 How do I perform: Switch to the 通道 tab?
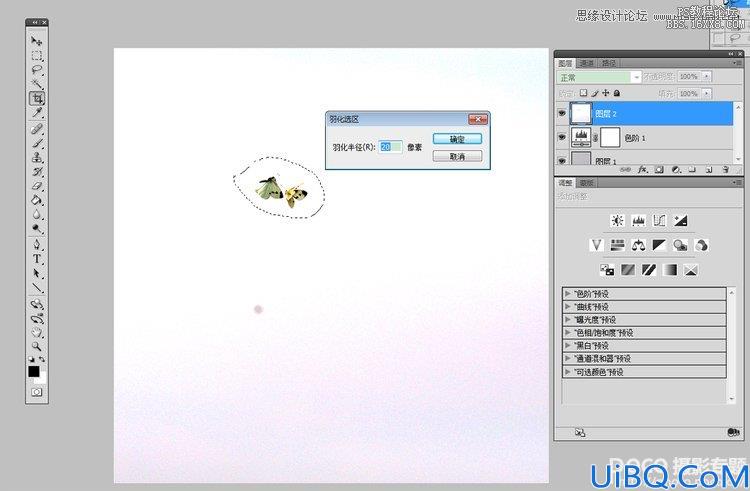(586, 63)
